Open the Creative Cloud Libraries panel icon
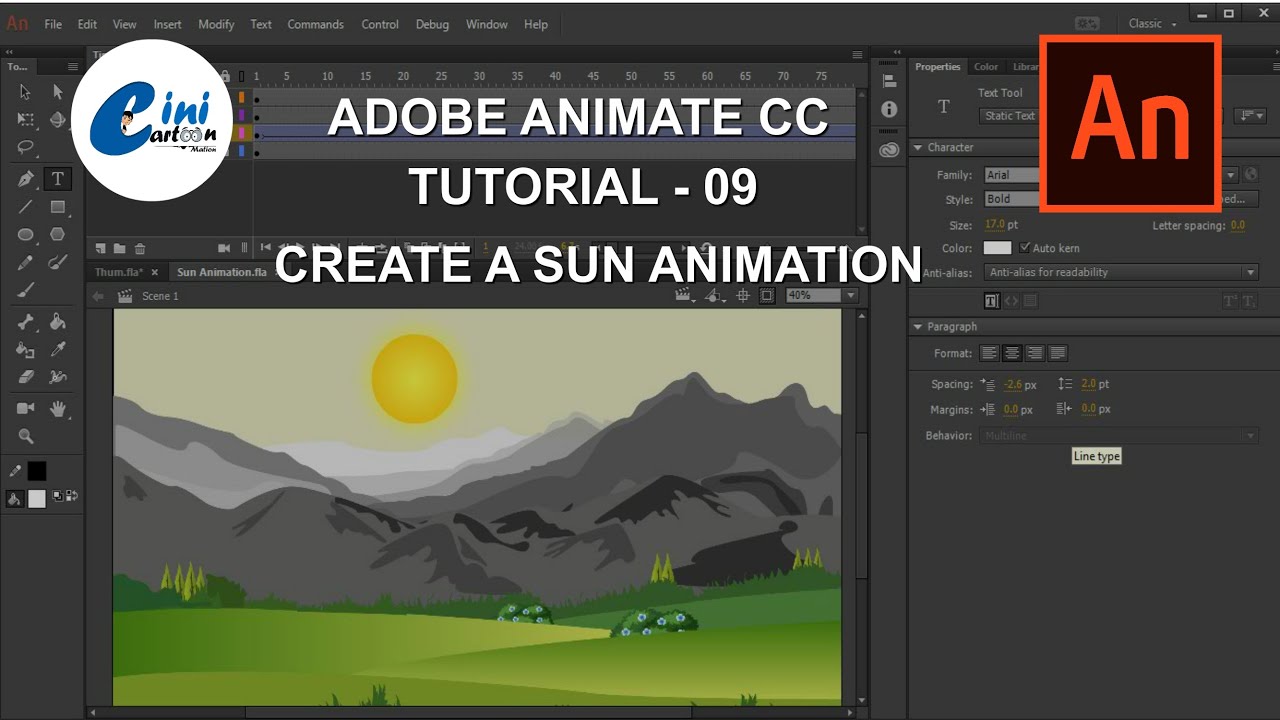The image size is (1280, 720). pyautogui.click(x=889, y=150)
